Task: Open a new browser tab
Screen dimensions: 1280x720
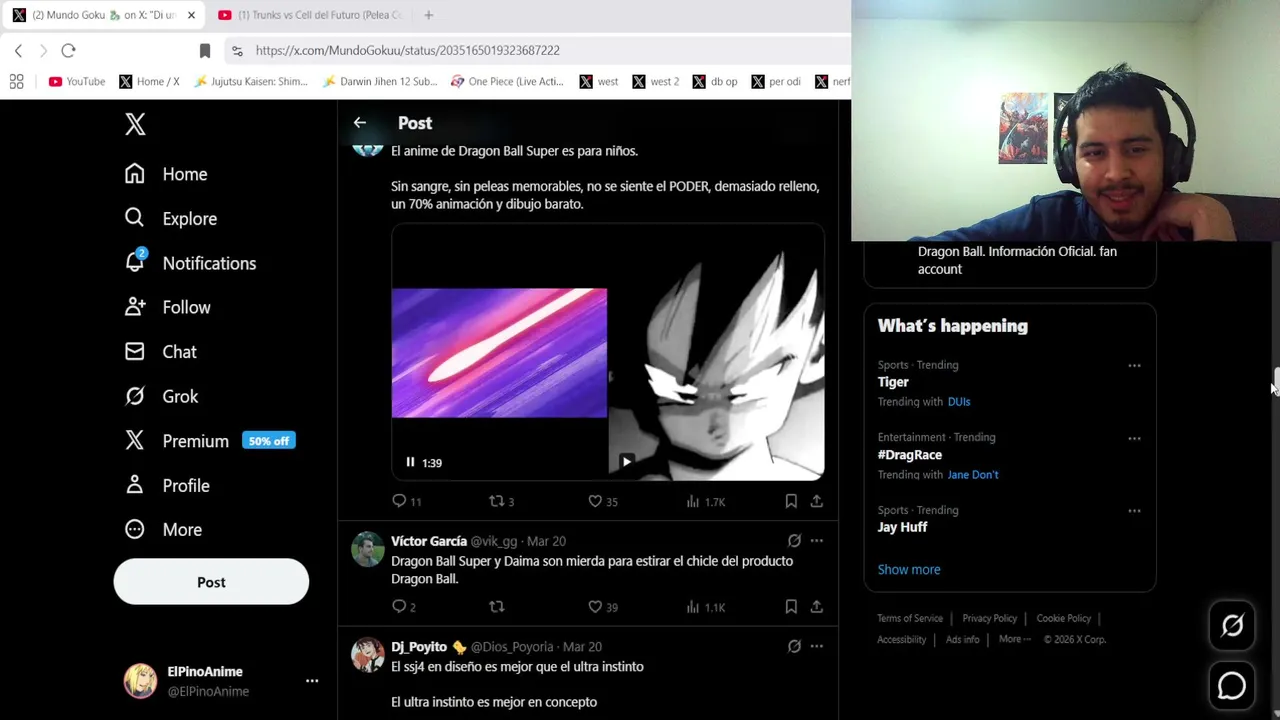Action: tap(428, 15)
